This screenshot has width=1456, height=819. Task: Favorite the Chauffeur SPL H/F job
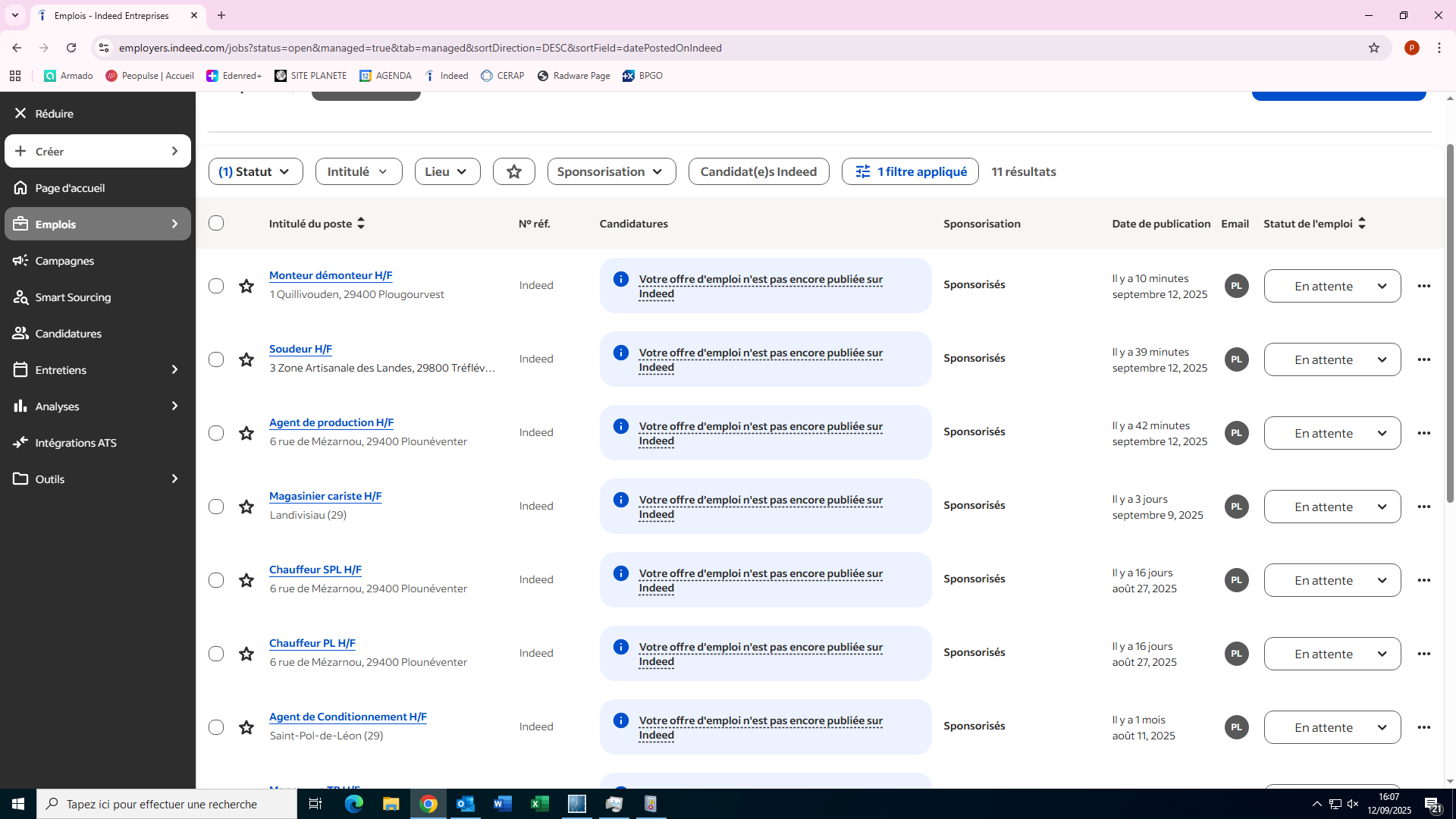(x=246, y=580)
